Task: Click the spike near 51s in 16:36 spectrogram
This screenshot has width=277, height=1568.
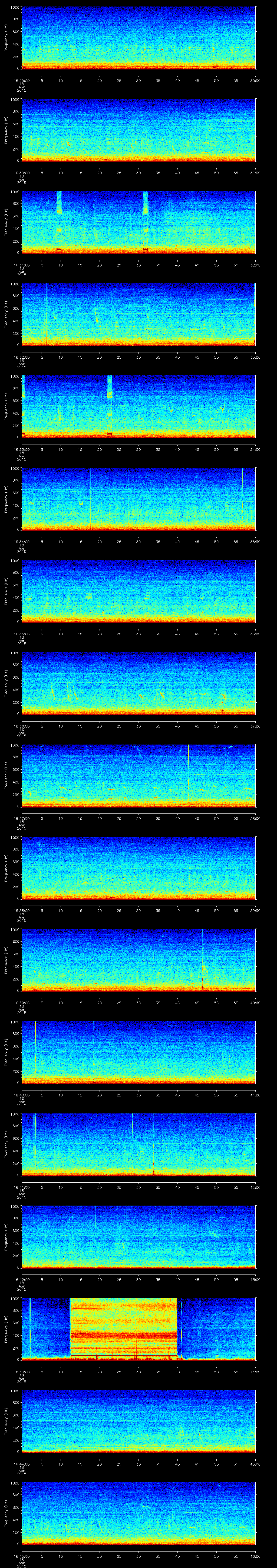Action: (x=222, y=683)
